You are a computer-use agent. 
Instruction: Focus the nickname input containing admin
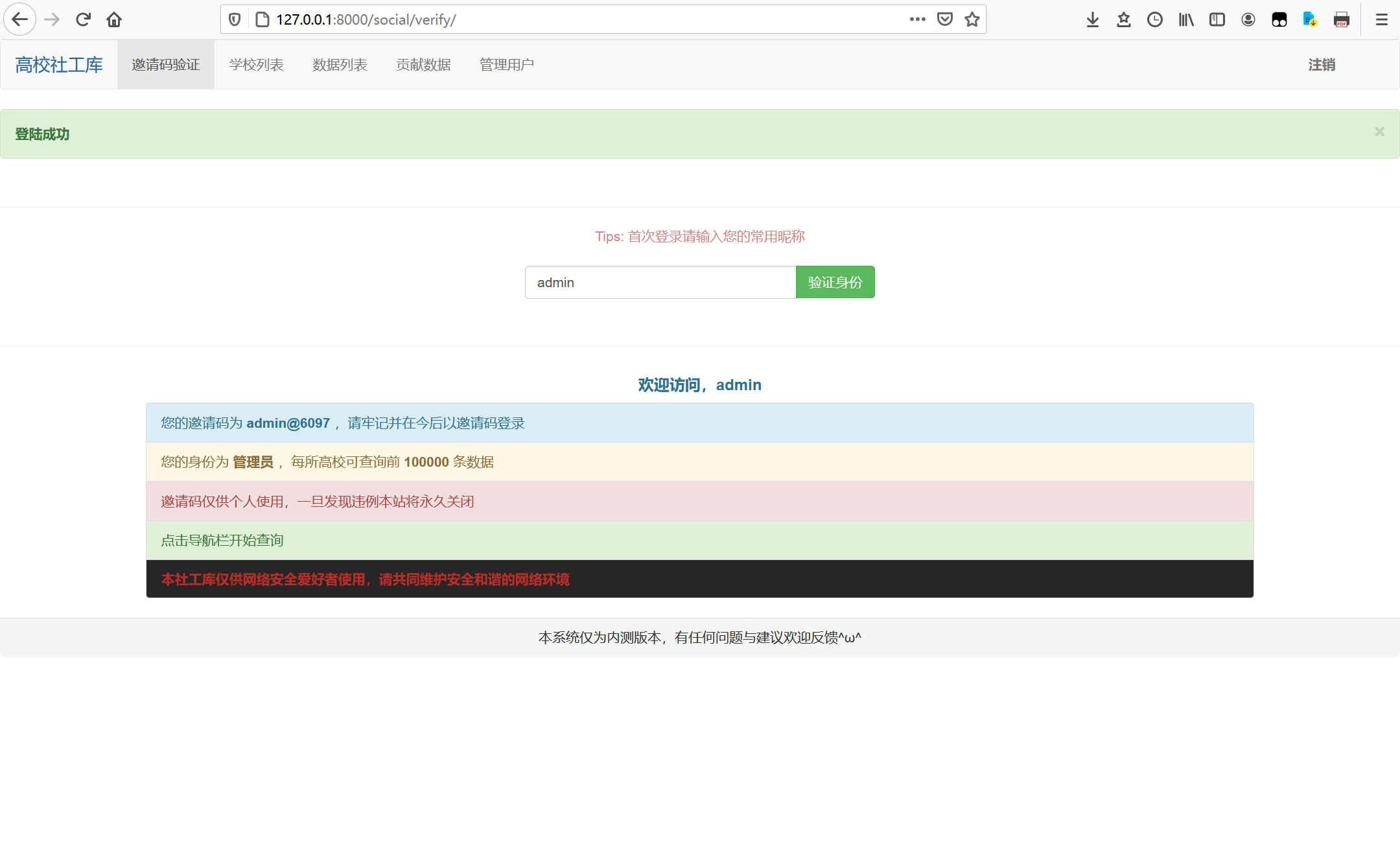pyautogui.click(x=660, y=283)
